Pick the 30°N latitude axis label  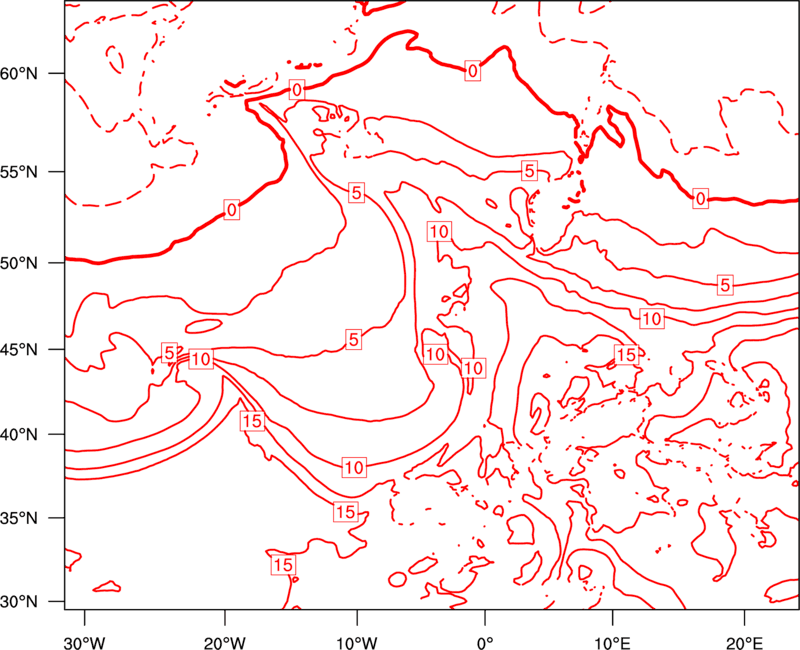(x=19, y=602)
